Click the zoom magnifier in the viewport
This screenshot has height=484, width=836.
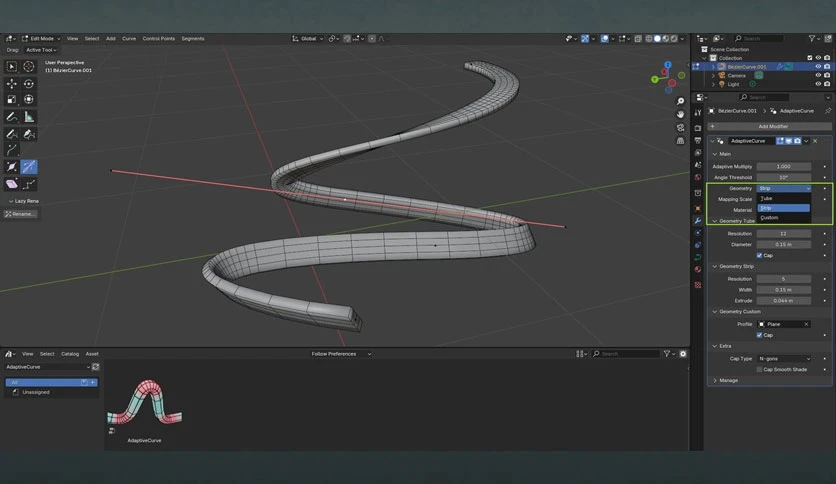coord(680,101)
